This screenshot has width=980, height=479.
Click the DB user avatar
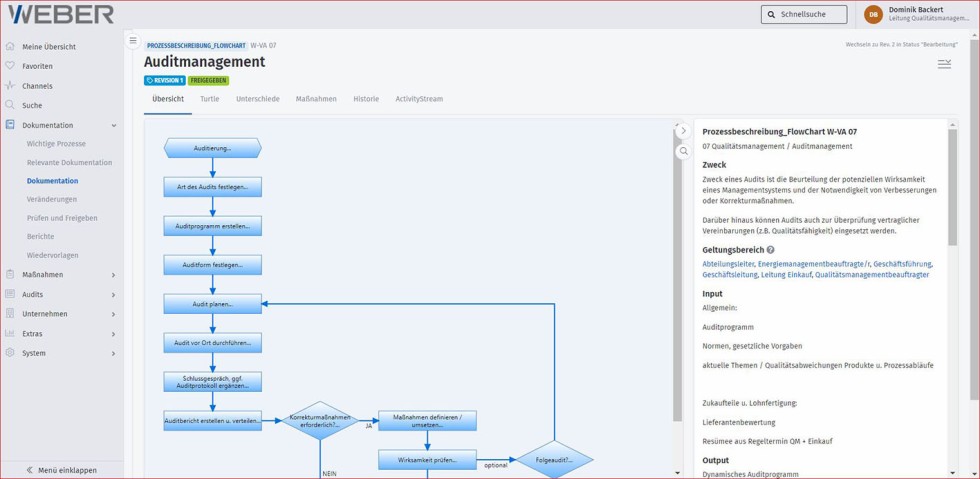(873, 14)
